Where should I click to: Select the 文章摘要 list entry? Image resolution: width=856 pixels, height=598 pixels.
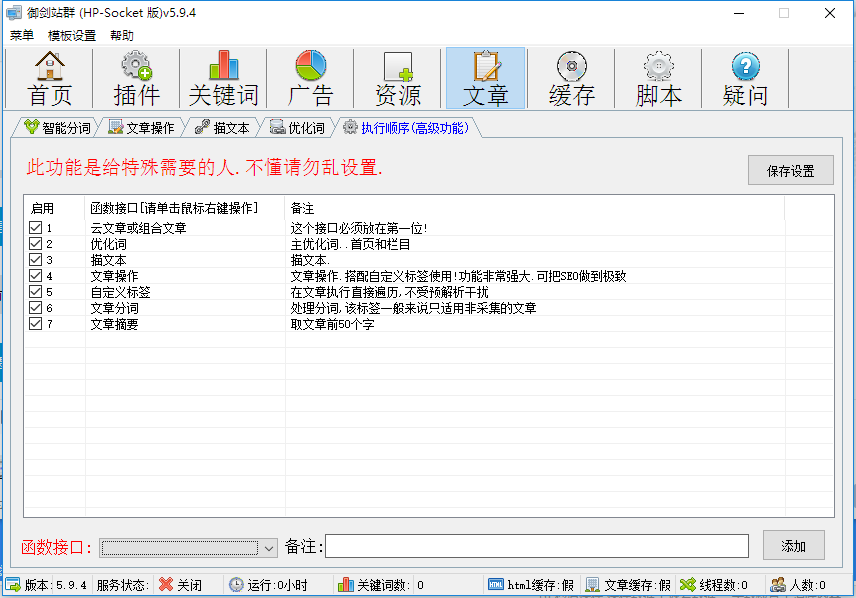coord(114,324)
